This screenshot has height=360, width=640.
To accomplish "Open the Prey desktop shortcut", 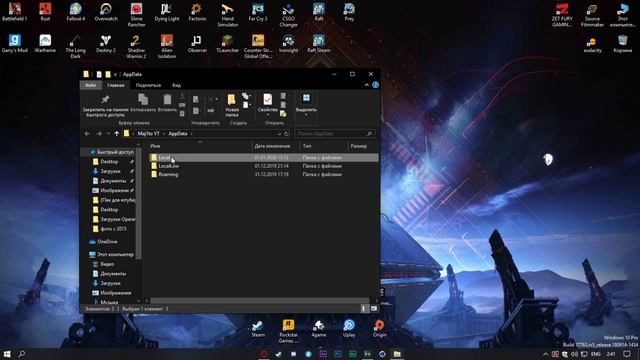I will pos(349,11).
